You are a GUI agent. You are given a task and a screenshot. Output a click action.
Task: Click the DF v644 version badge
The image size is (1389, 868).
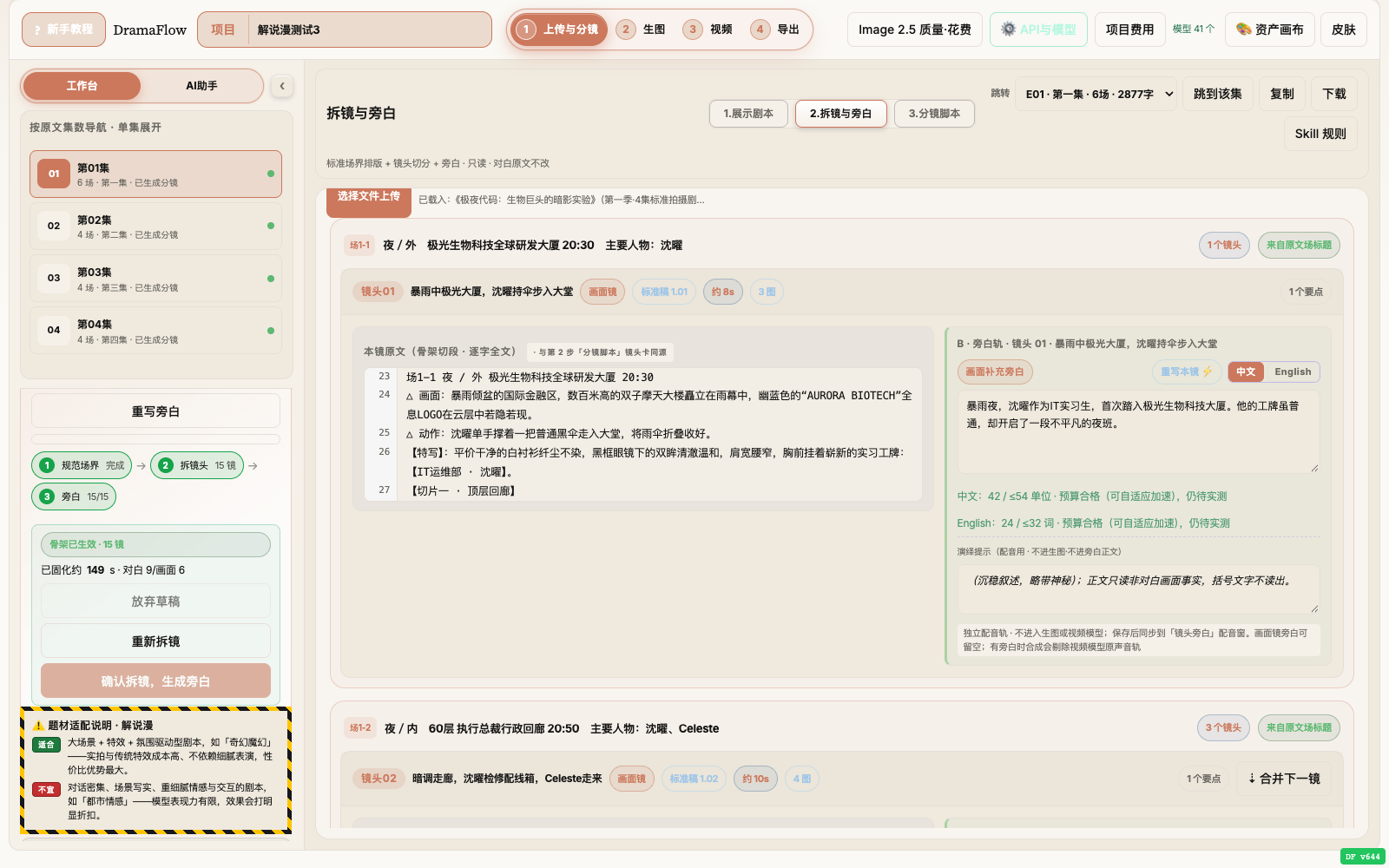1362,857
